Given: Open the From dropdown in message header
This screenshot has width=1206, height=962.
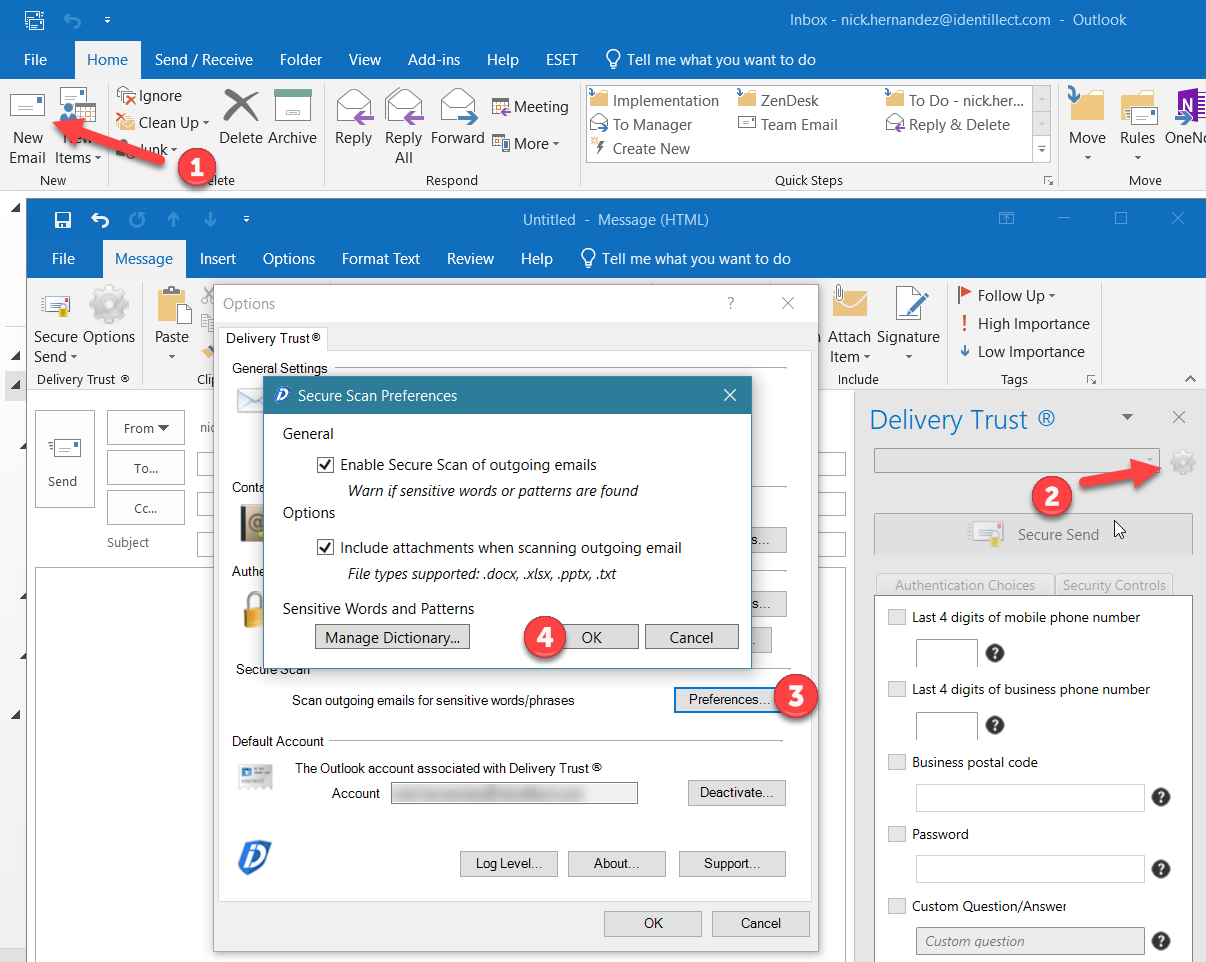Looking at the screenshot, I should (146, 428).
